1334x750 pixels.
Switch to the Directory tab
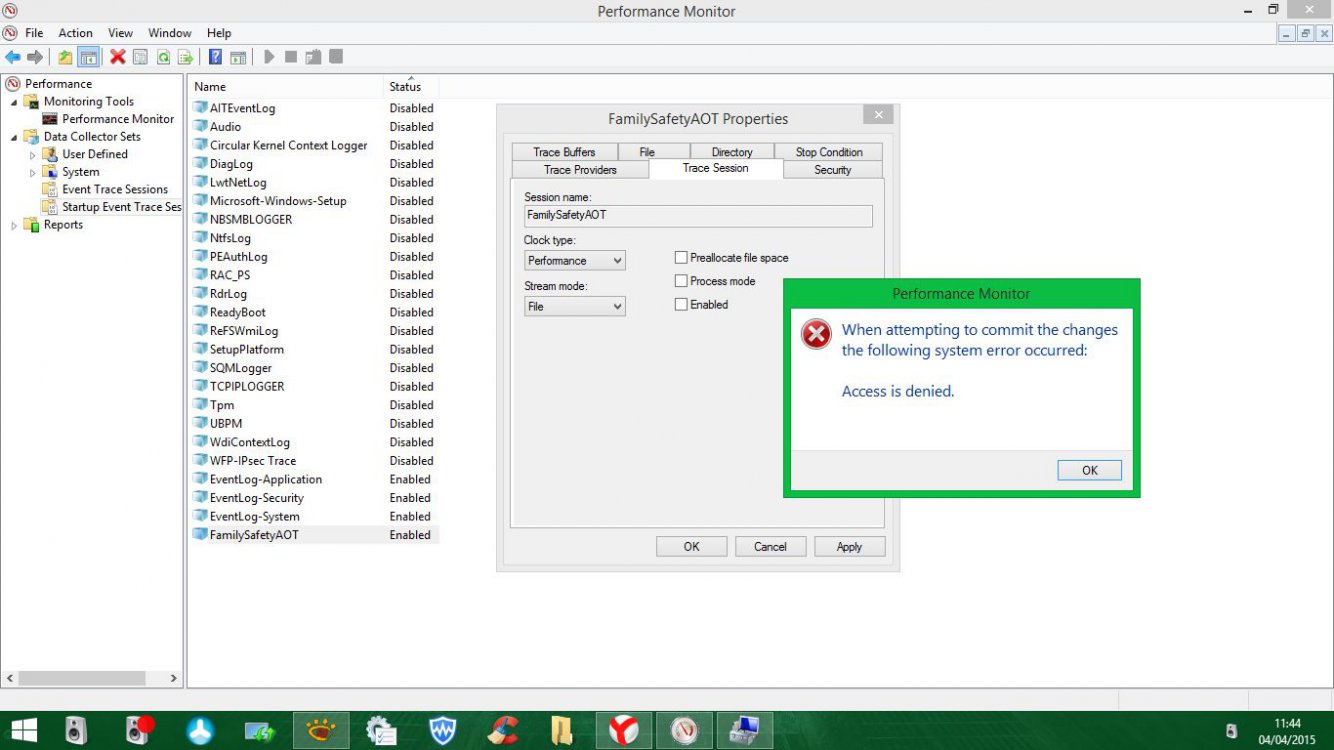pyautogui.click(x=732, y=152)
